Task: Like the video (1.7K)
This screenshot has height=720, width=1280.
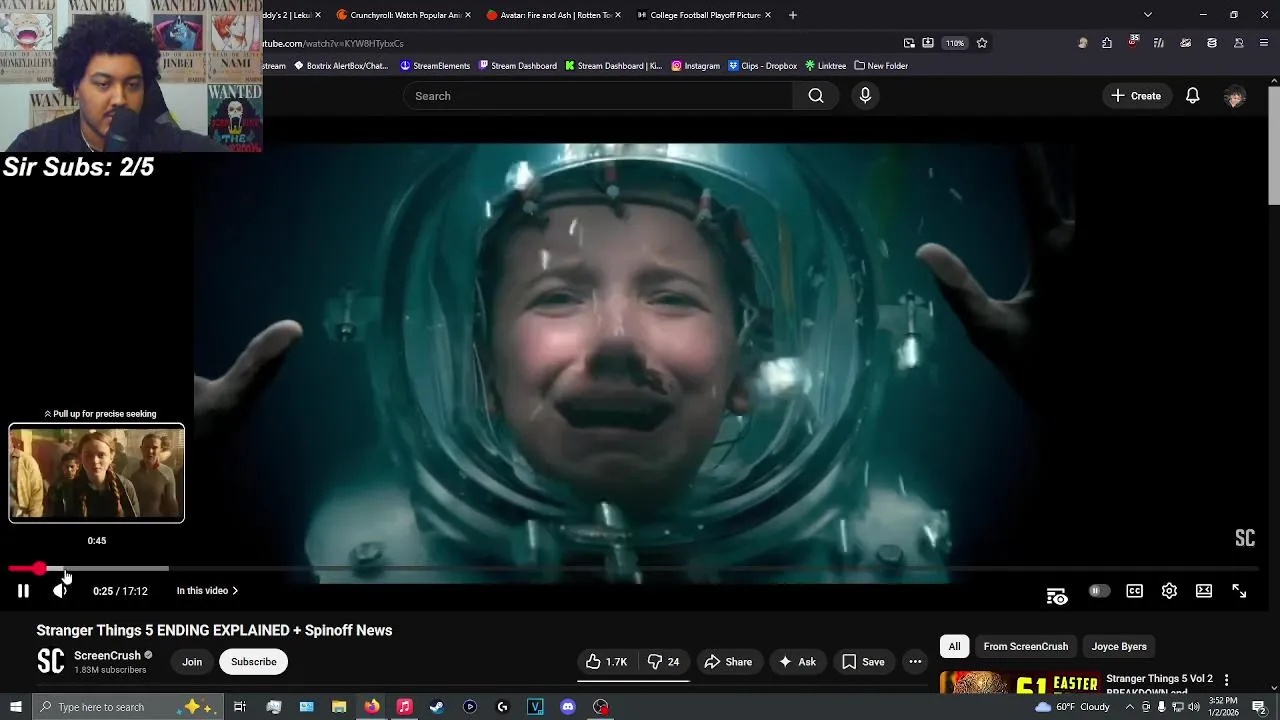Action: tap(607, 662)
